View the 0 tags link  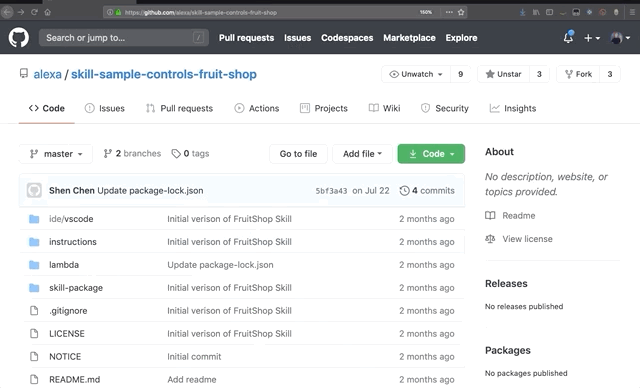tap(190, 154)
